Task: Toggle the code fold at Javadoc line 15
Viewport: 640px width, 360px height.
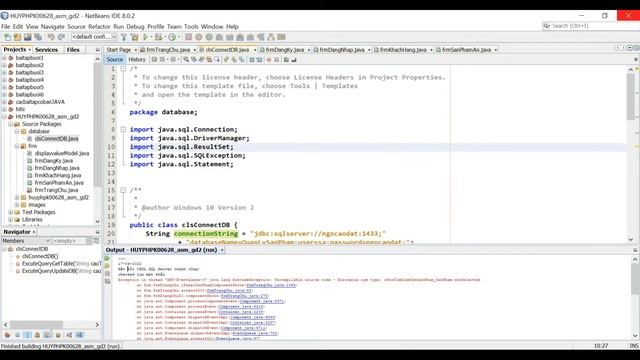Action: 123,190
